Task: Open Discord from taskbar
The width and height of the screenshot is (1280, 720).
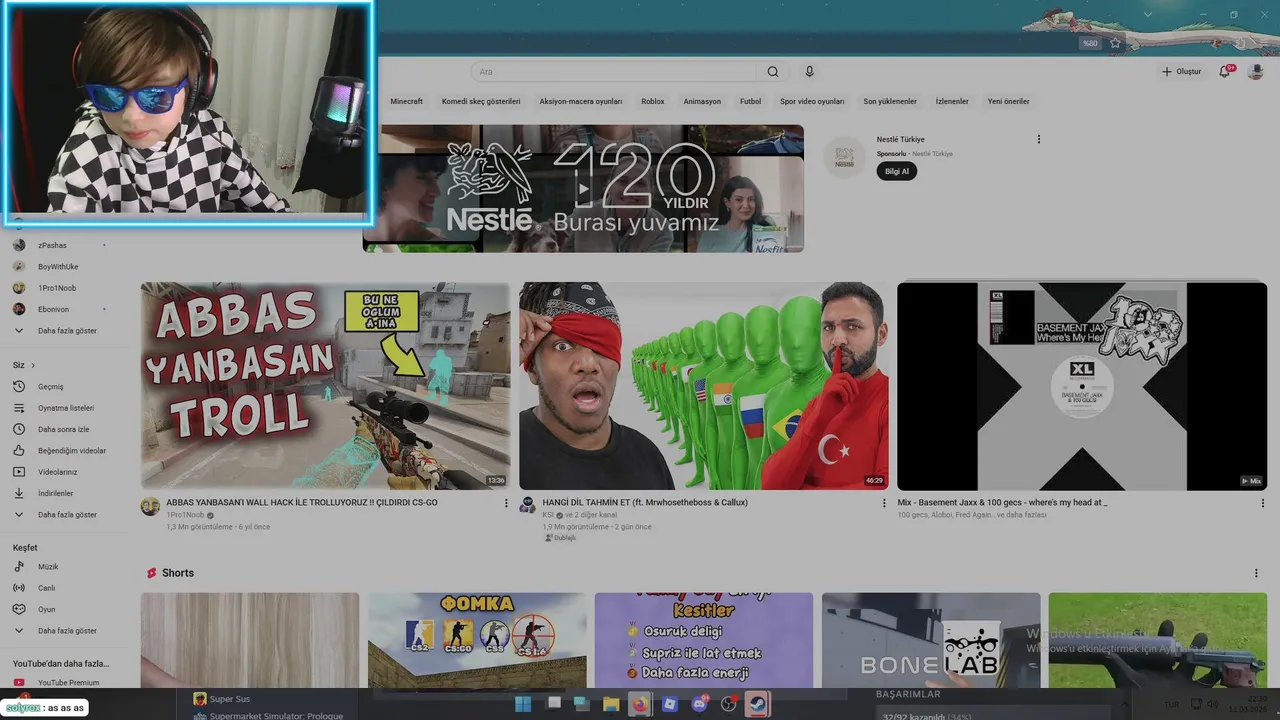Action: coord(700,704)
